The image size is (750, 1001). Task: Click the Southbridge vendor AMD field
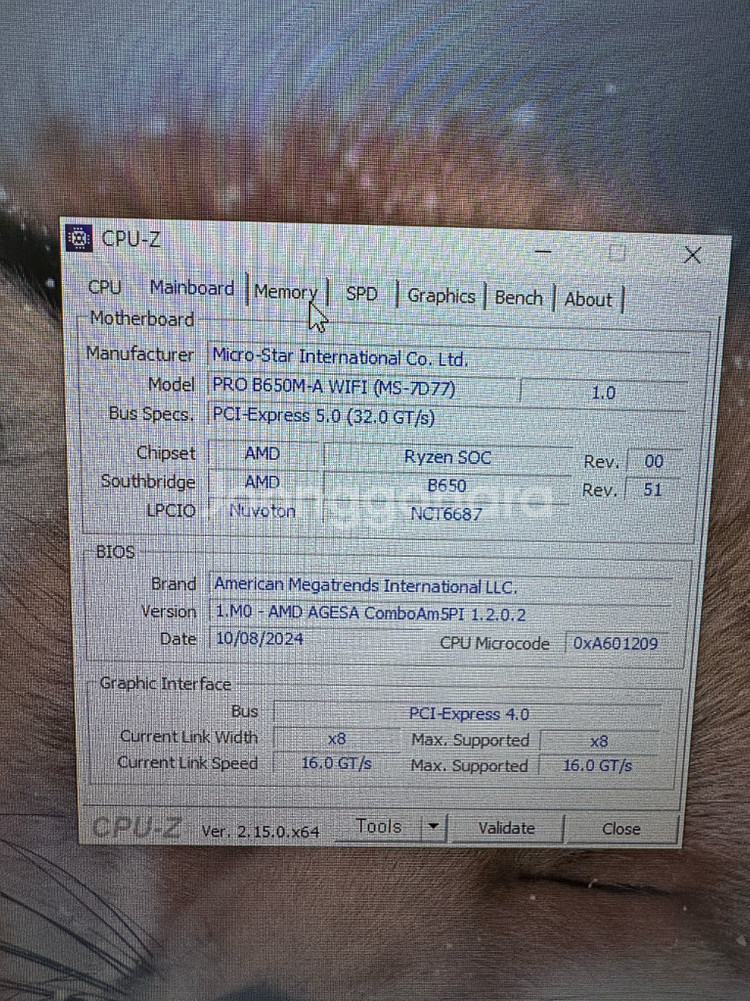(262, 482)
